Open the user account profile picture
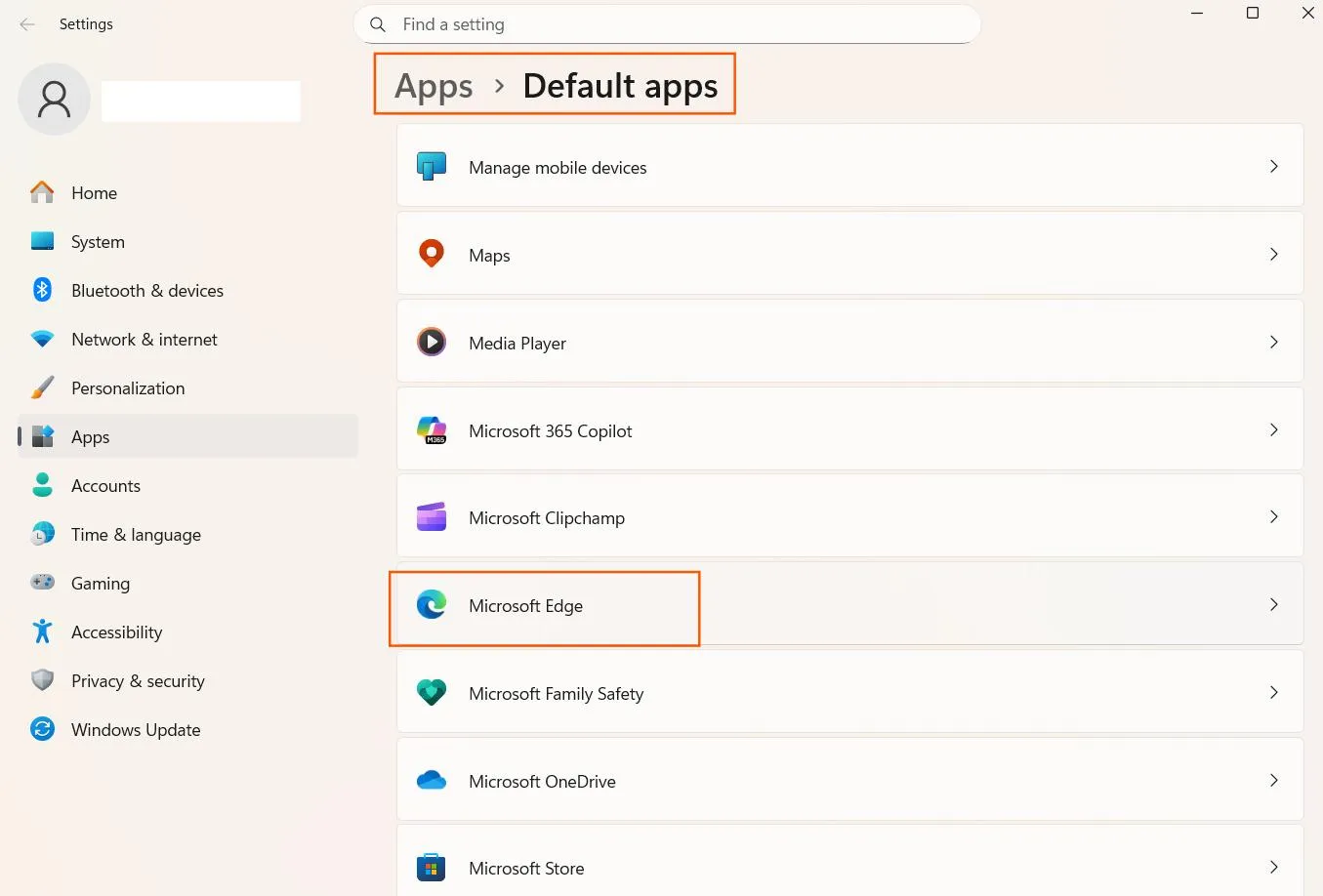The image size is (1323, 896). pyautogui.click(x=54, y=99)
